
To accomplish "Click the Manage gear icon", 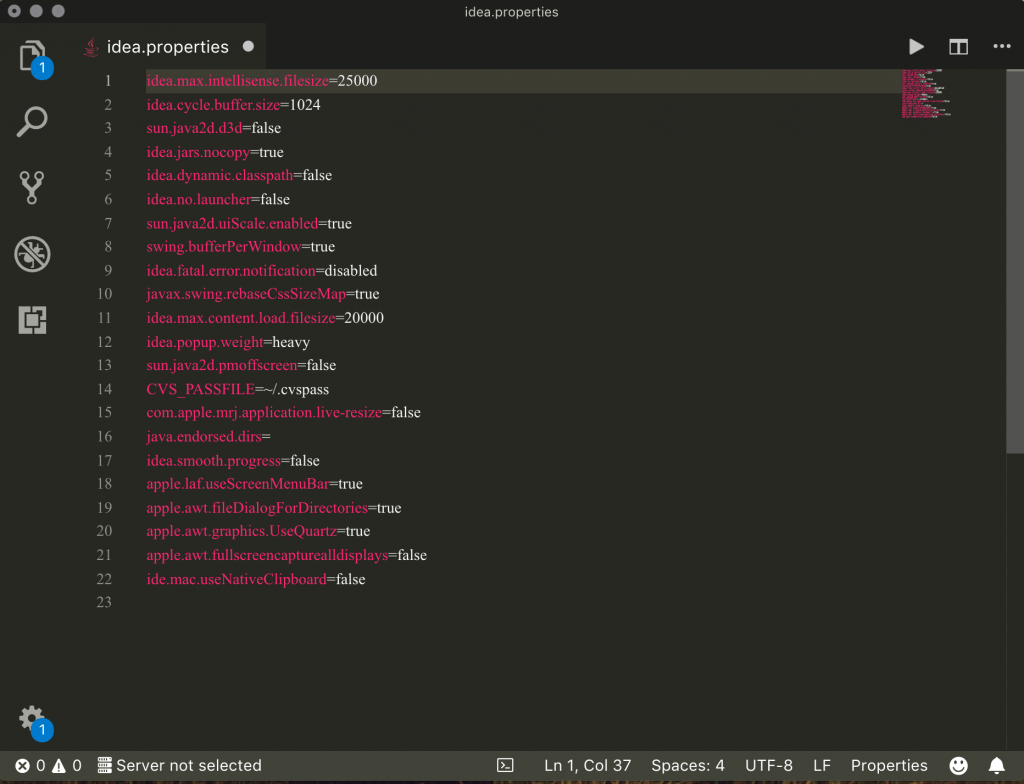I will [32, 718].
